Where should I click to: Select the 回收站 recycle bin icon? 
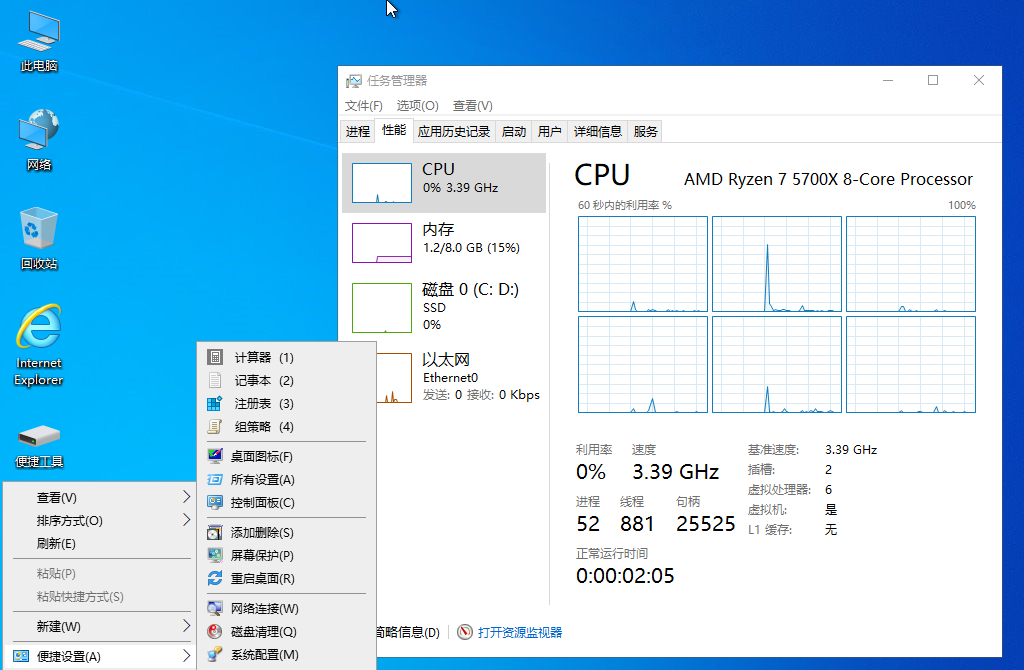click(39, 238)
